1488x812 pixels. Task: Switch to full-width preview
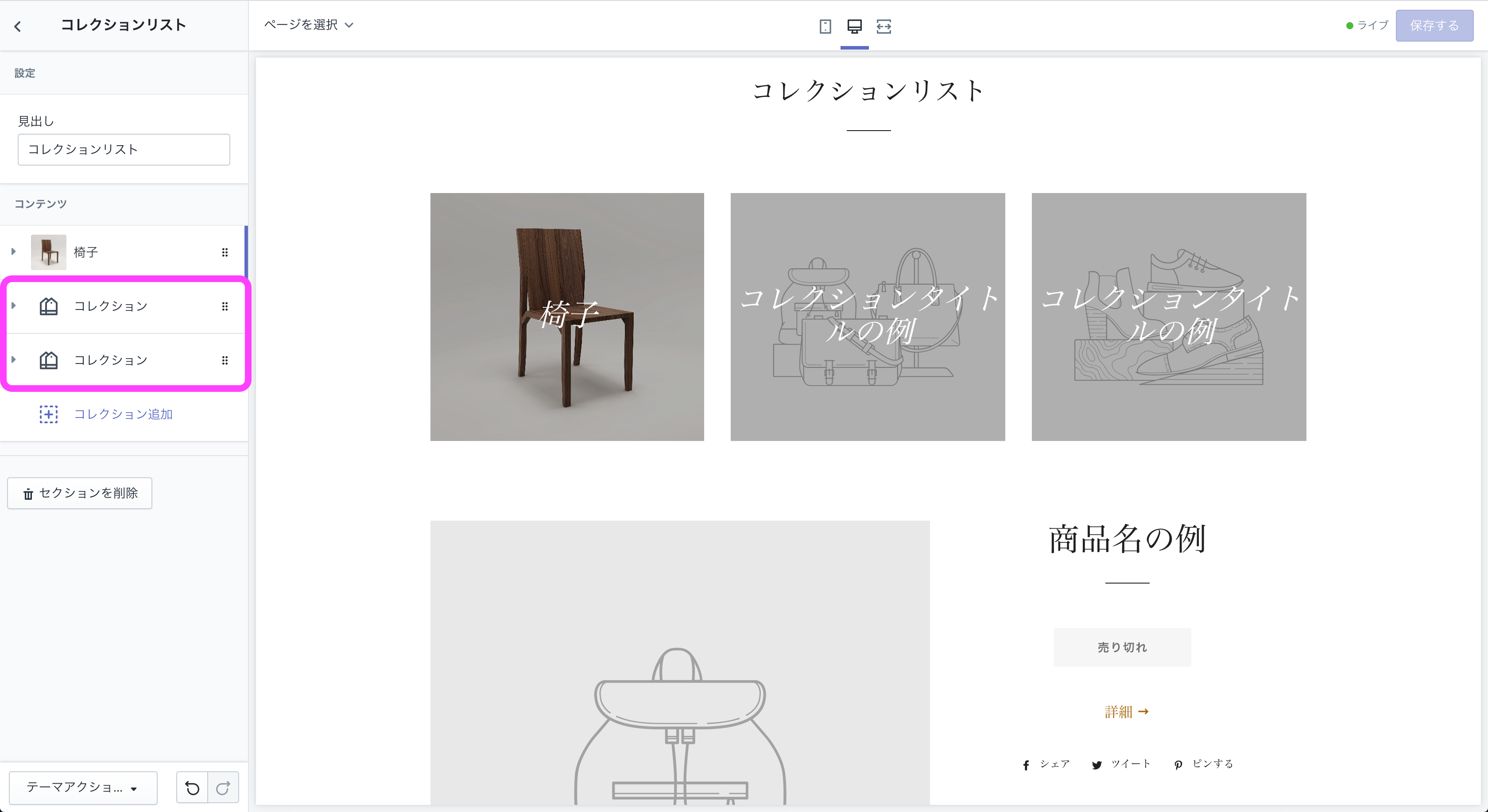tap(884, 27)
